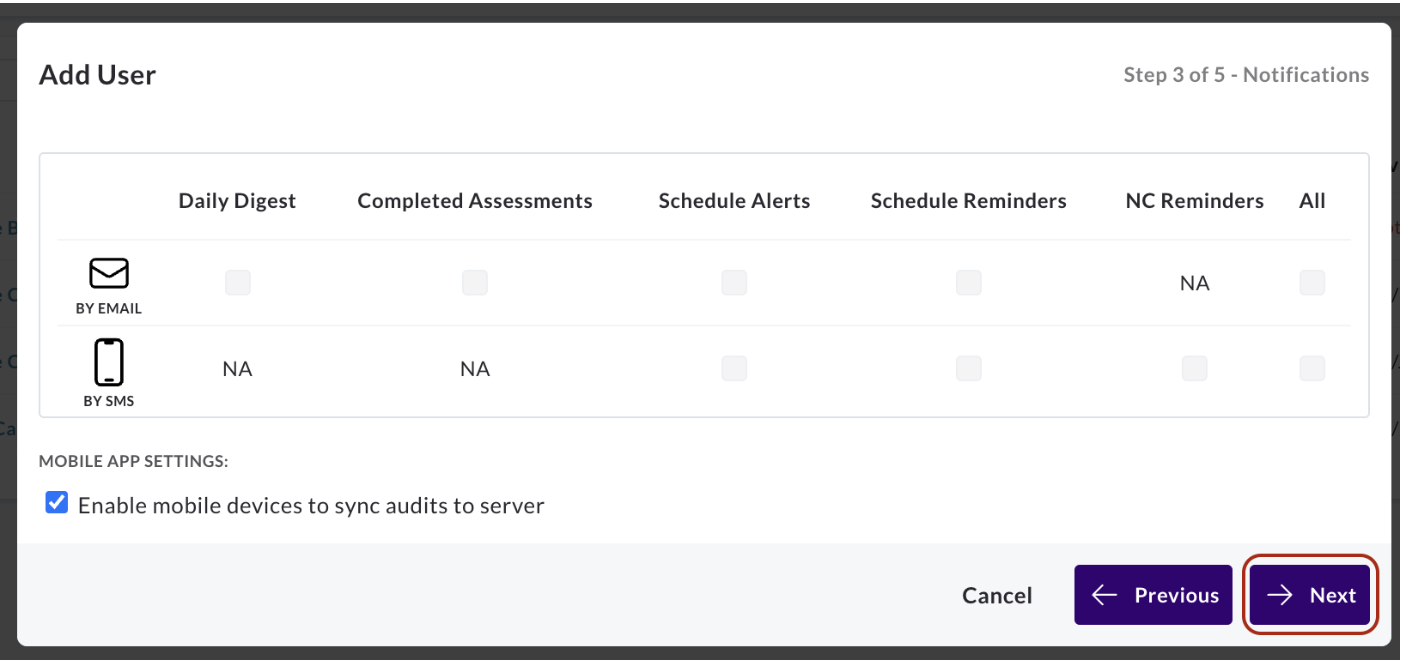Toggle Schedule Alerts by email checkbox
The width and height of the screenshot is (1406, 662).
pos(734,283)
